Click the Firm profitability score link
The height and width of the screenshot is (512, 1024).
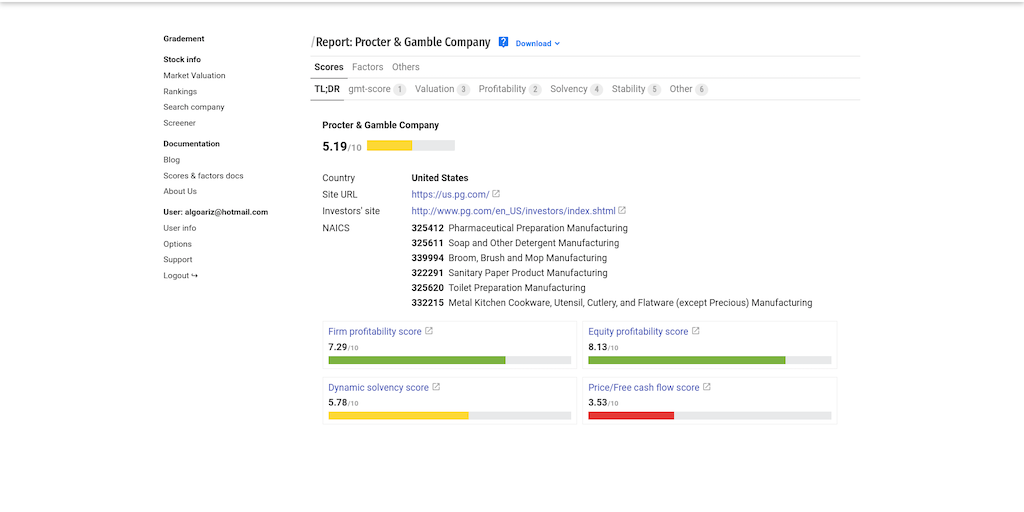tap(375, 331)
